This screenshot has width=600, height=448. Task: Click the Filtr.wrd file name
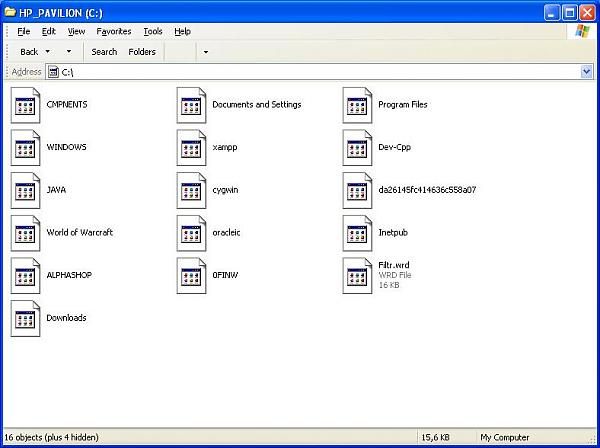[394, 265]
